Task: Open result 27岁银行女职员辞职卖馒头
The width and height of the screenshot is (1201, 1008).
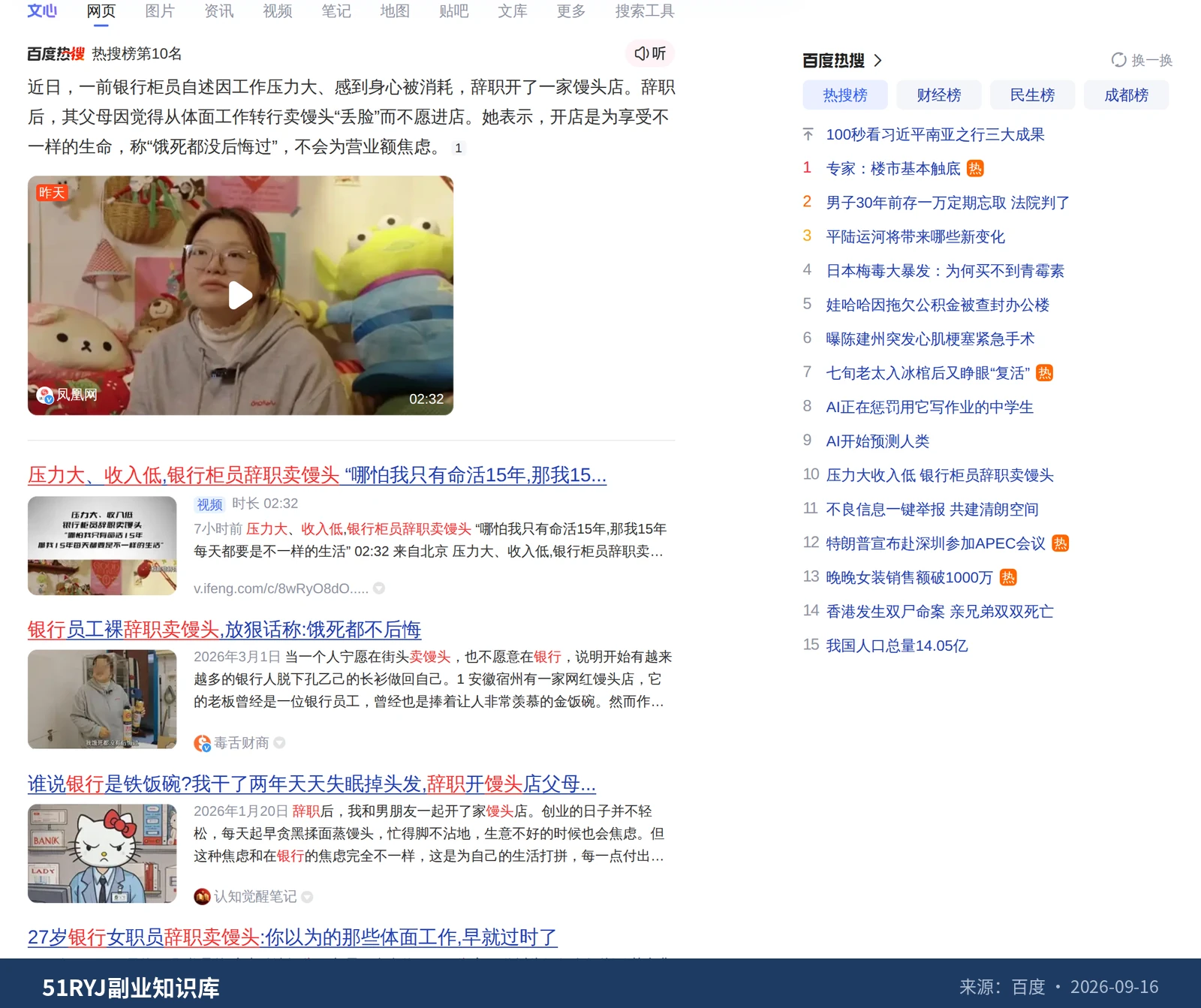Action: [x=293, y=937]
